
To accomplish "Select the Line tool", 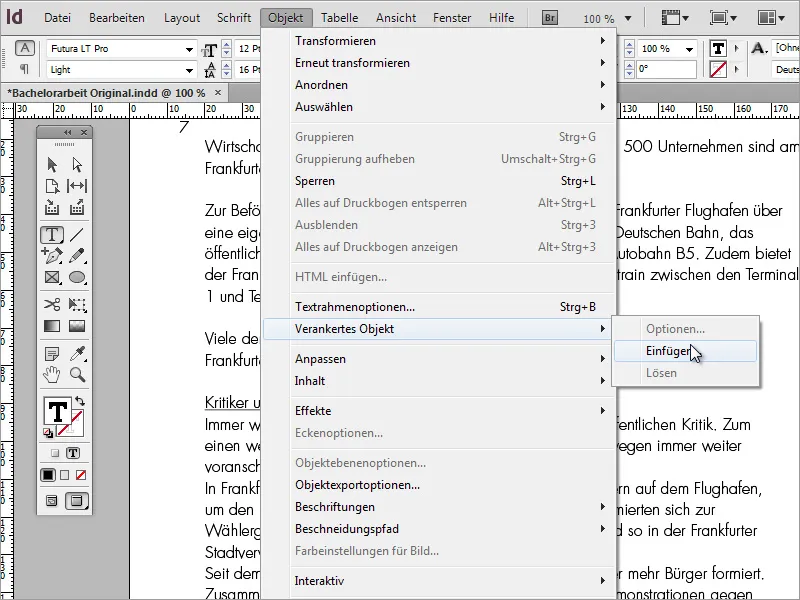I will pos(77,235).
